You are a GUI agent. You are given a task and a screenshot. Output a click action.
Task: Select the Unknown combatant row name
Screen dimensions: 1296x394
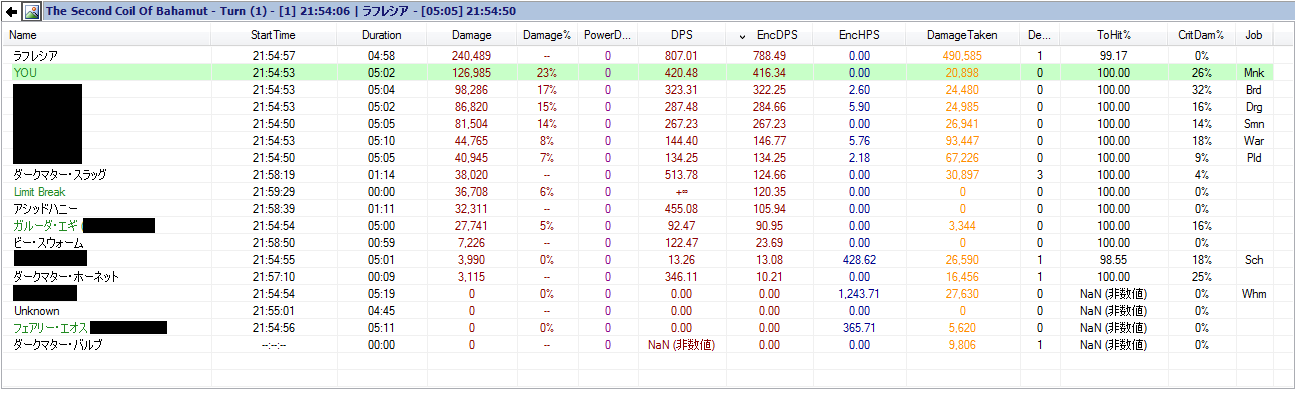pyautogui.click(x=37, y=311)
